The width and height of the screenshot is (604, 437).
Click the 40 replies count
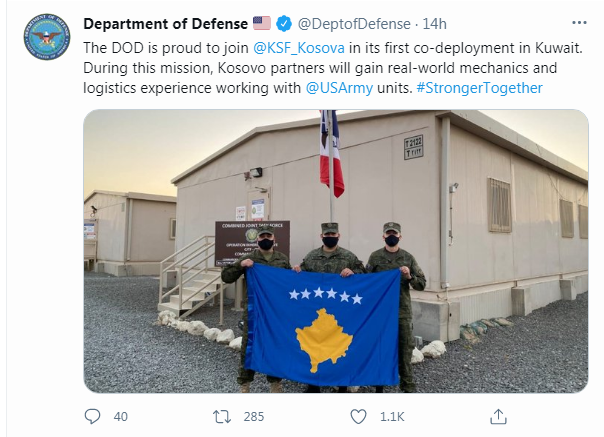[x=121, y=417]
